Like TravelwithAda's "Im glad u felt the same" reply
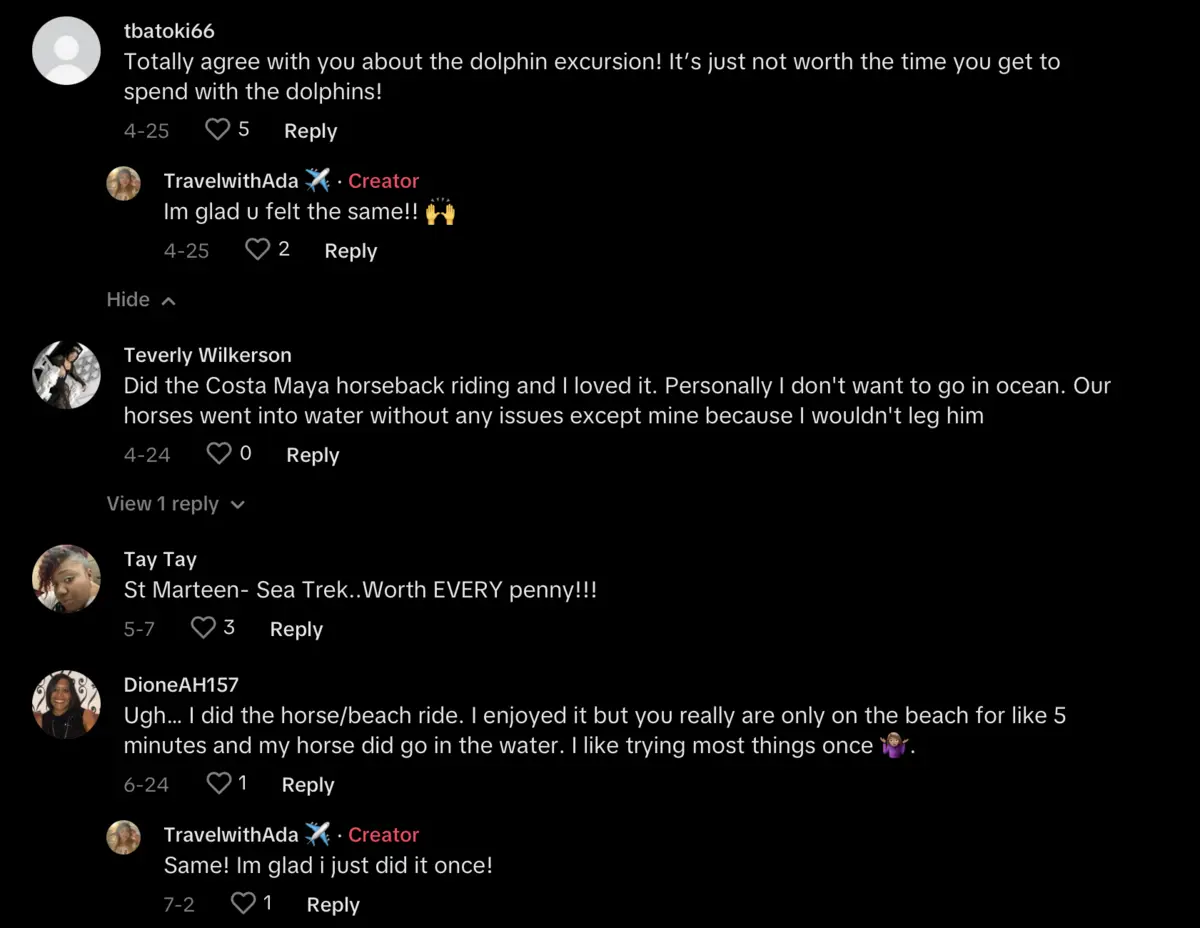This screenshot has width=1200, height=928. pos(258,250)
